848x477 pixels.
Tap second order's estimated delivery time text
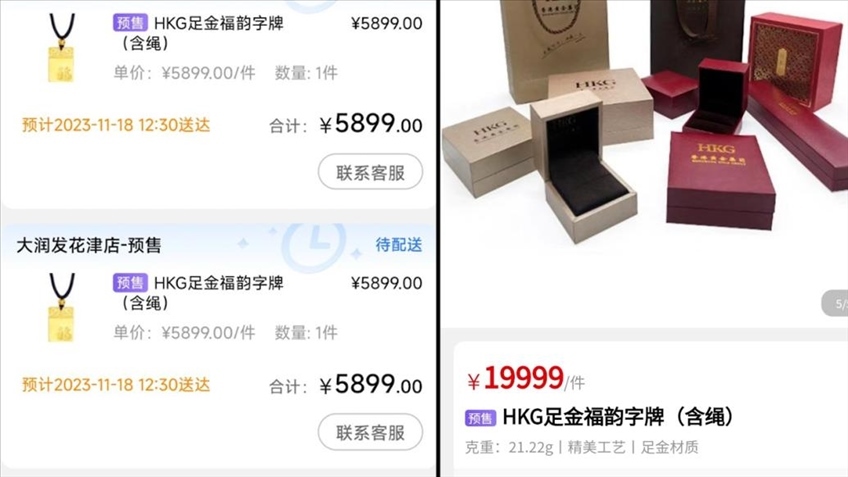click(116, 385)
